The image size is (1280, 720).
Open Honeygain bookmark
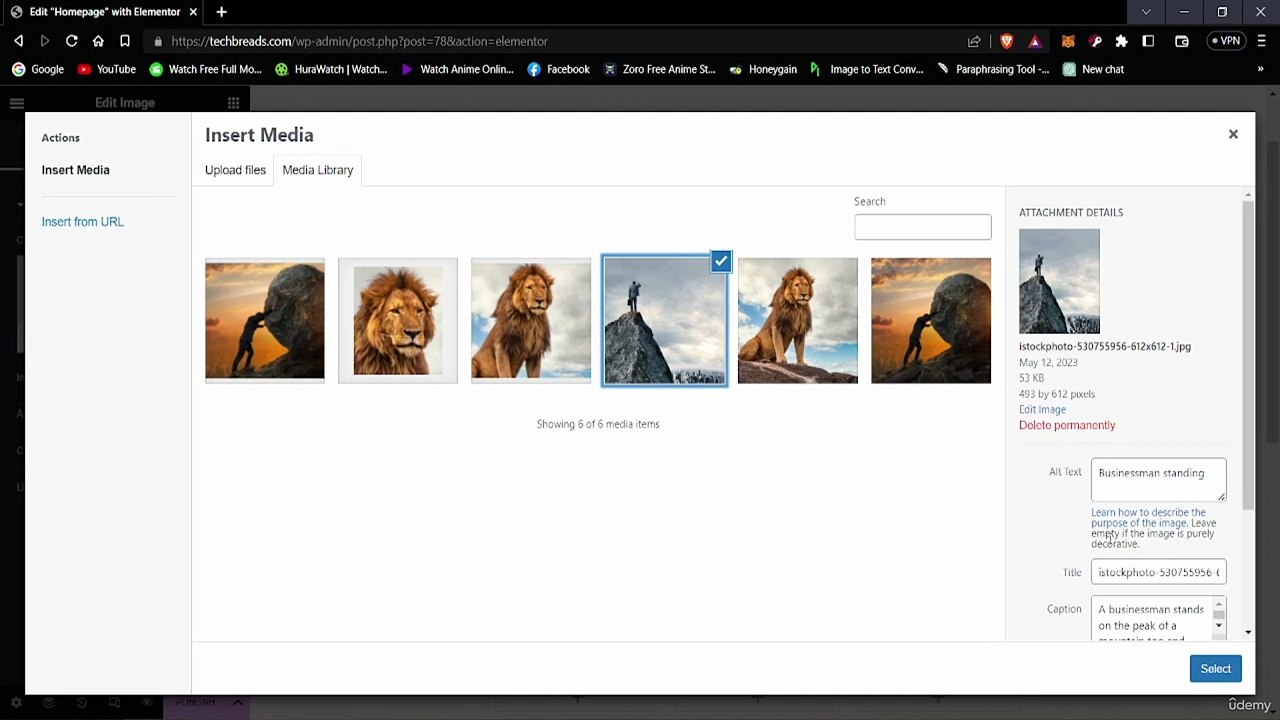pos(763,69)
